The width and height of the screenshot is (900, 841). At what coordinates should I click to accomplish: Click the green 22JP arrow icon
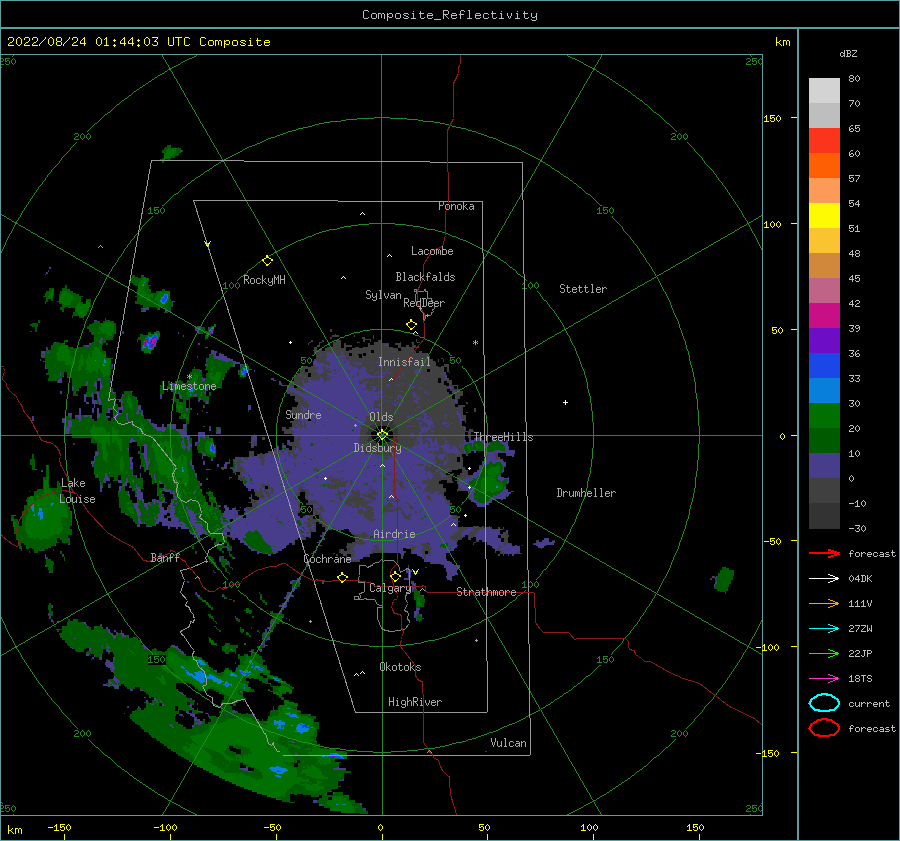(x=824, y=653)
